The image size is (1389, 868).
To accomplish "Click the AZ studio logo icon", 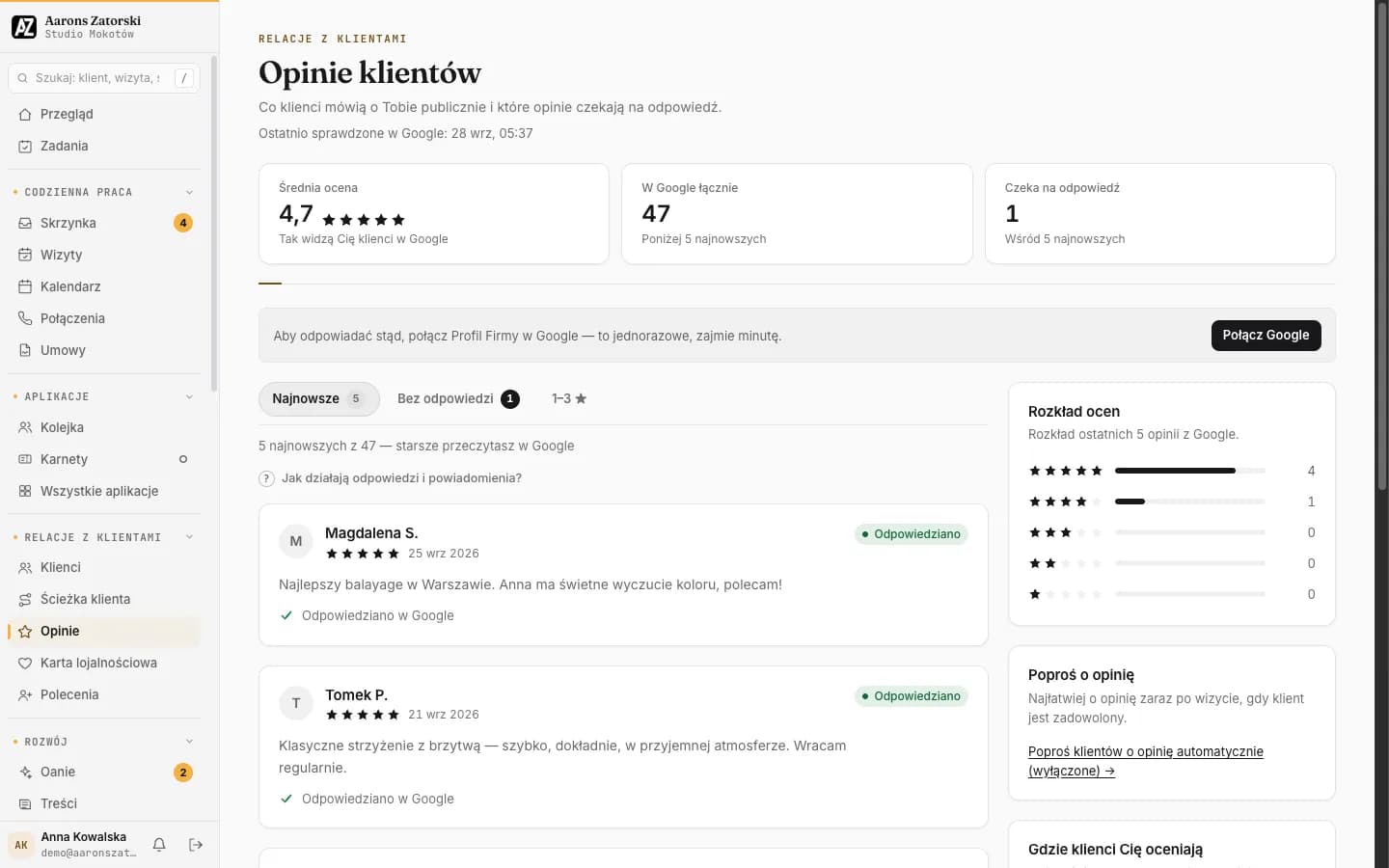I will click(24, 27).
